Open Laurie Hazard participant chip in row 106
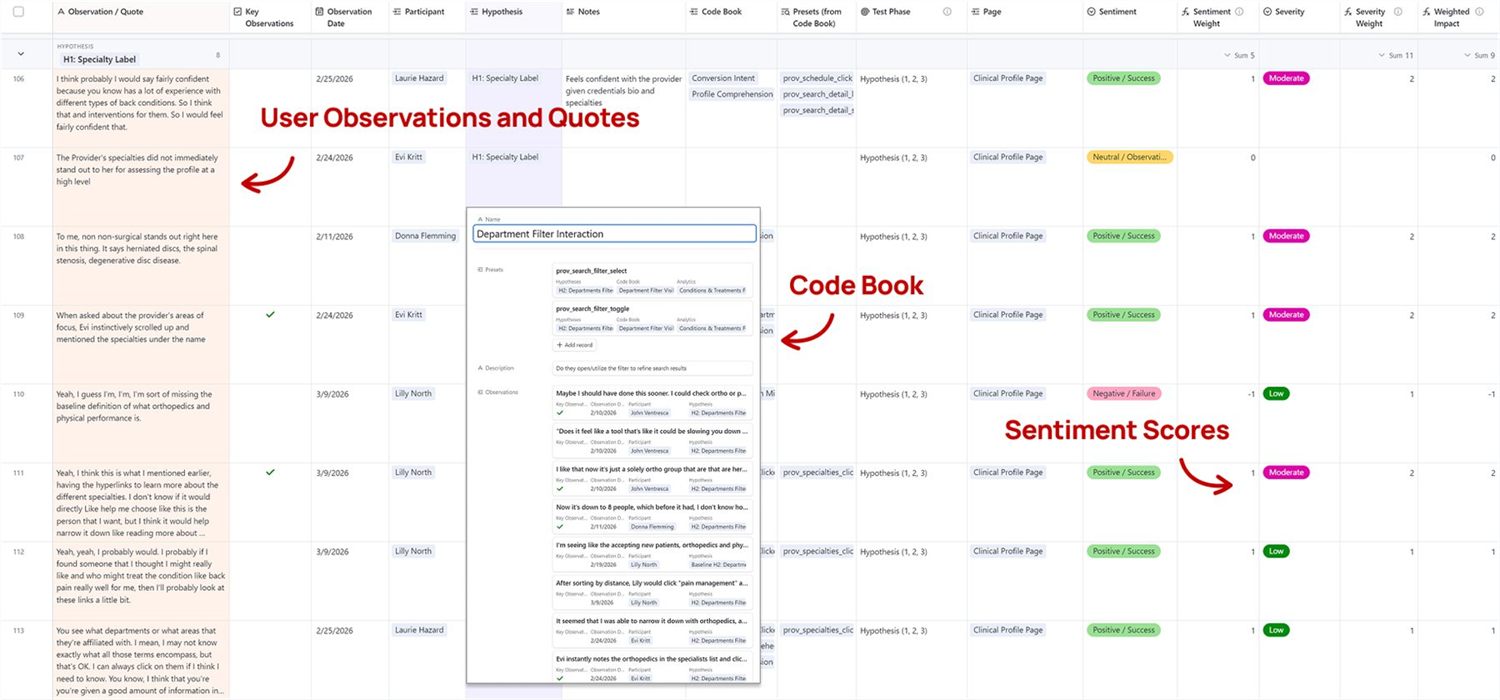Screen dimensions: 1500x700 click(x=417, y=78)
